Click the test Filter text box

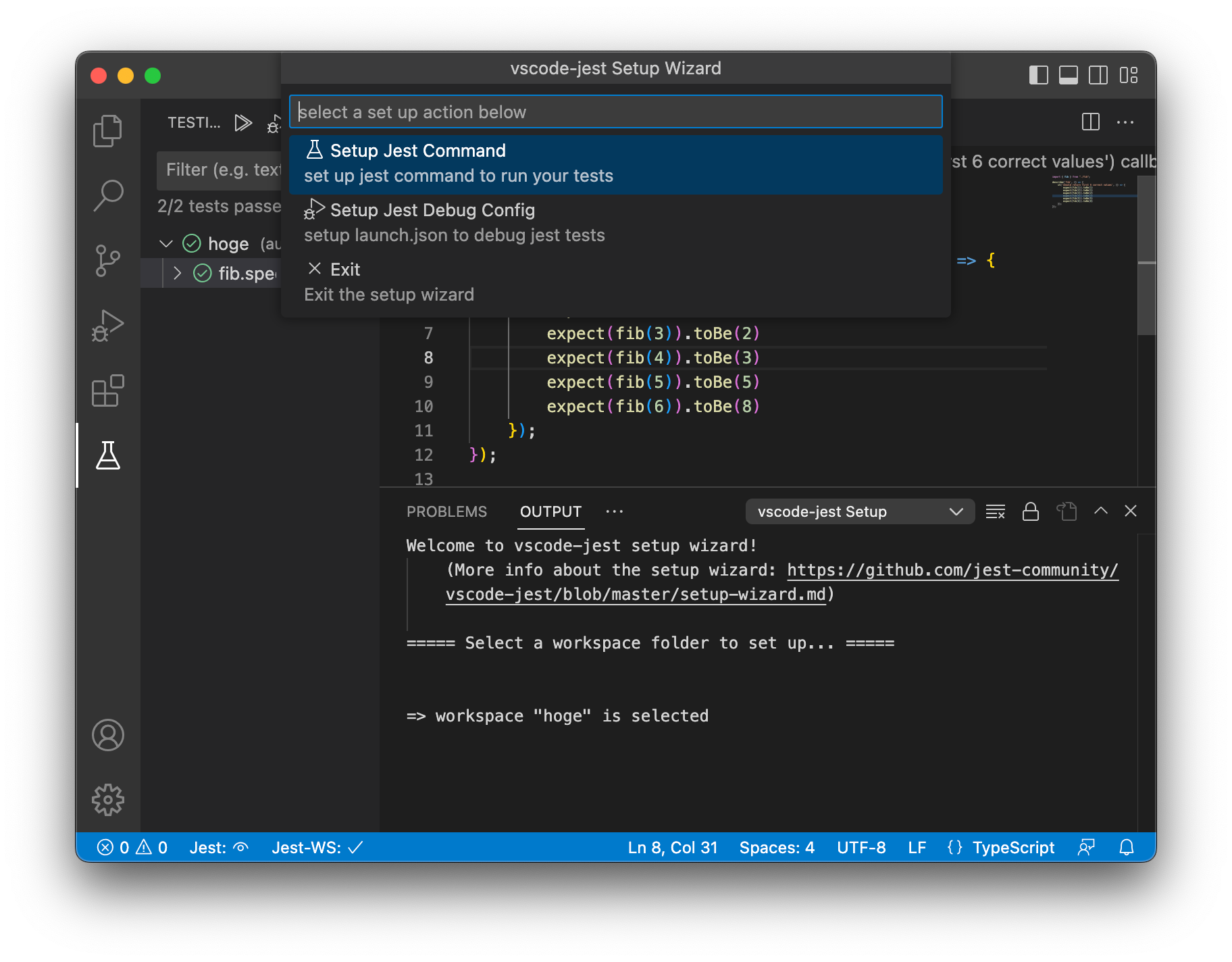(x=220, y=170)
